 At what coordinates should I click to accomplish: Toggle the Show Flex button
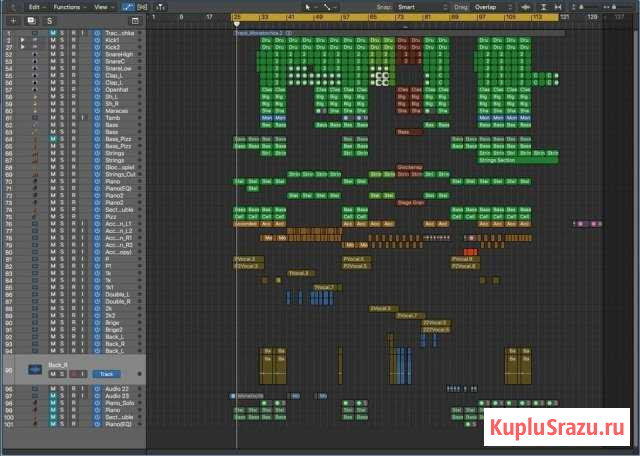point(142,7)
